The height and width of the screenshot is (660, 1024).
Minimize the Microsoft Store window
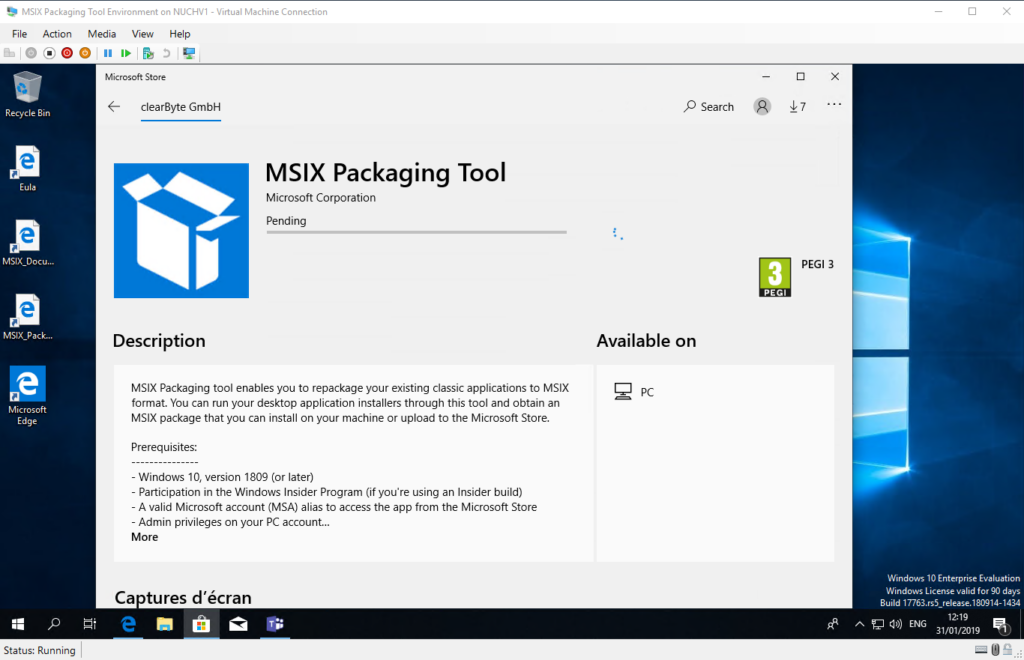766,76
